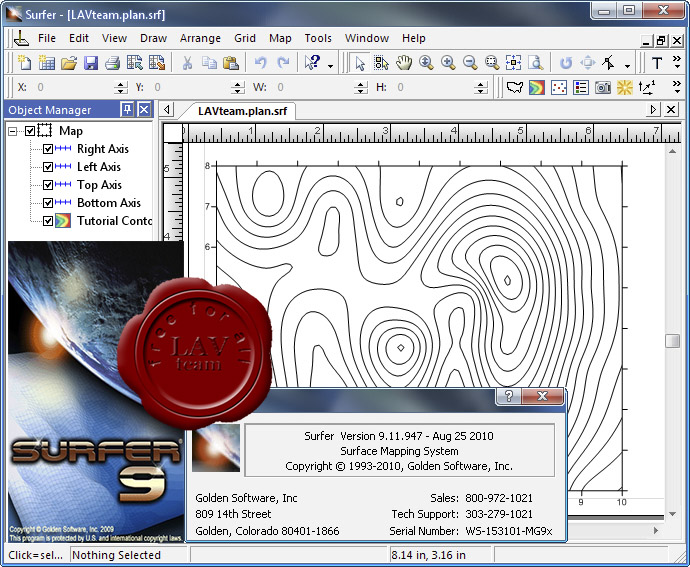Open a new worksheet

(x=46, y=63)
